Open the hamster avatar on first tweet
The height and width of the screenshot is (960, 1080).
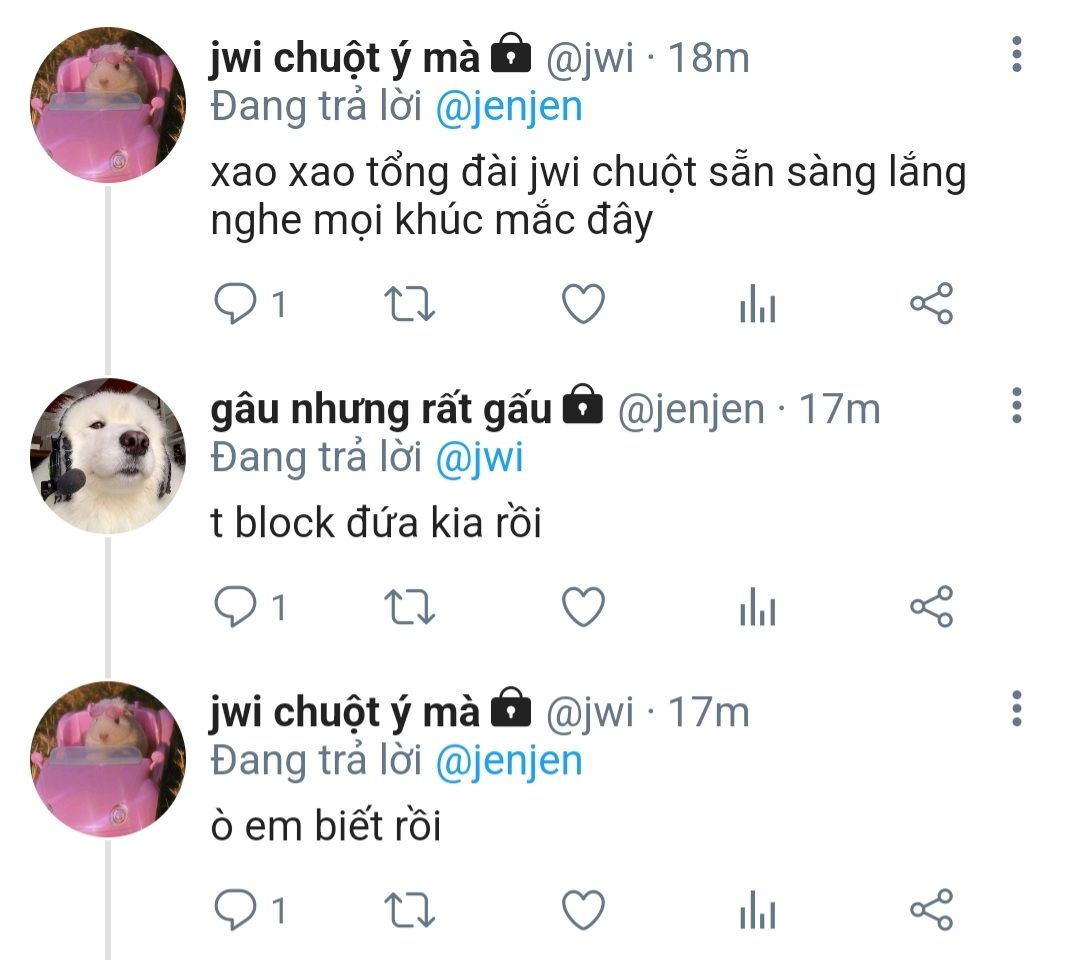[108, 105]
